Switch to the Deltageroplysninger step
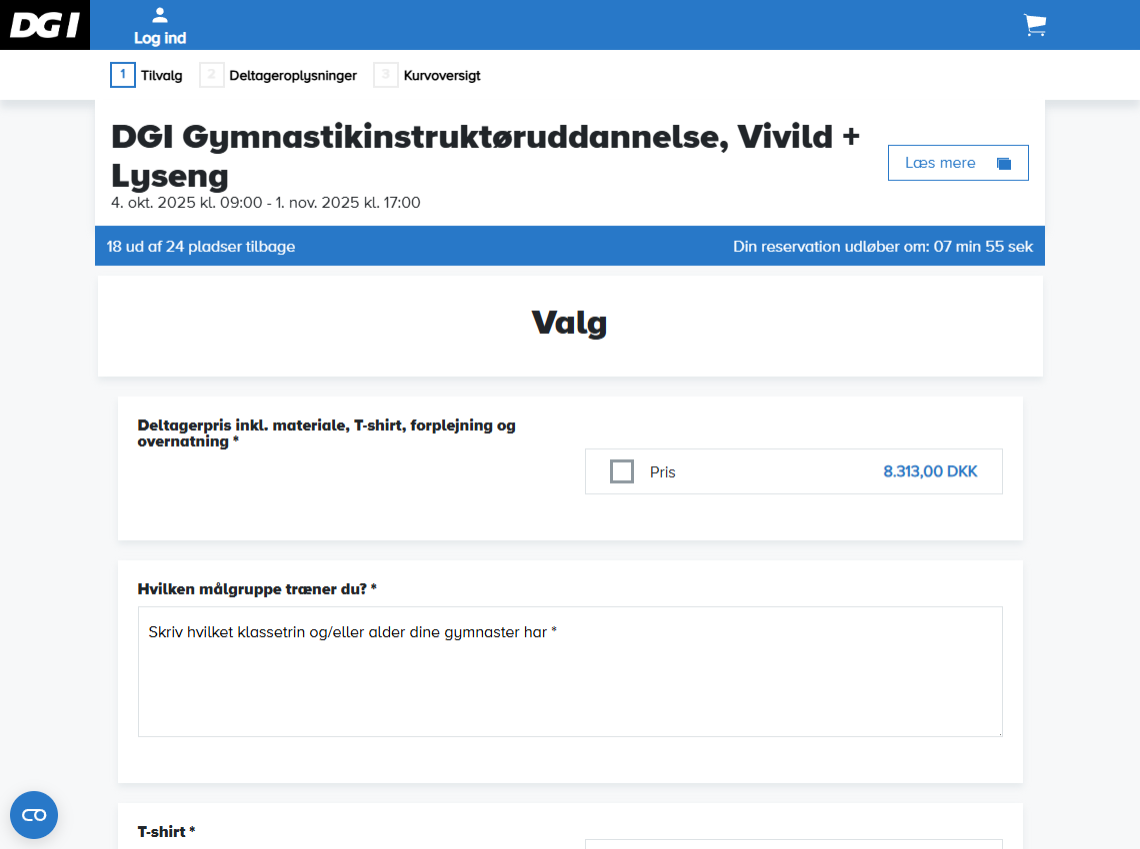The image size is (1140, 849). [x=293, y=75]
